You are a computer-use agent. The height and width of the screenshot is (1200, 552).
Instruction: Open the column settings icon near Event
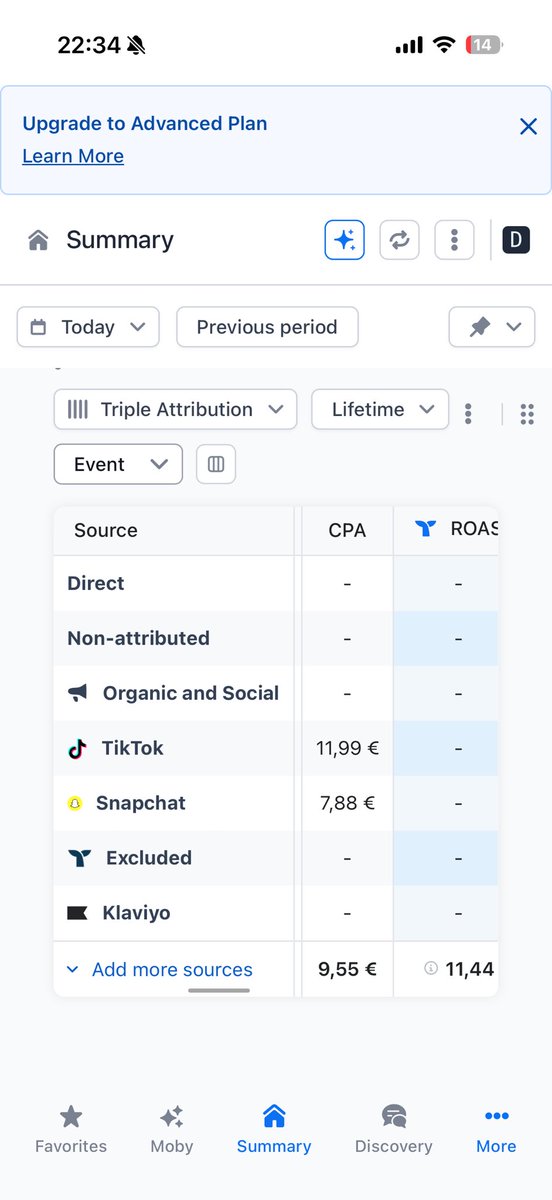point(216,464)
